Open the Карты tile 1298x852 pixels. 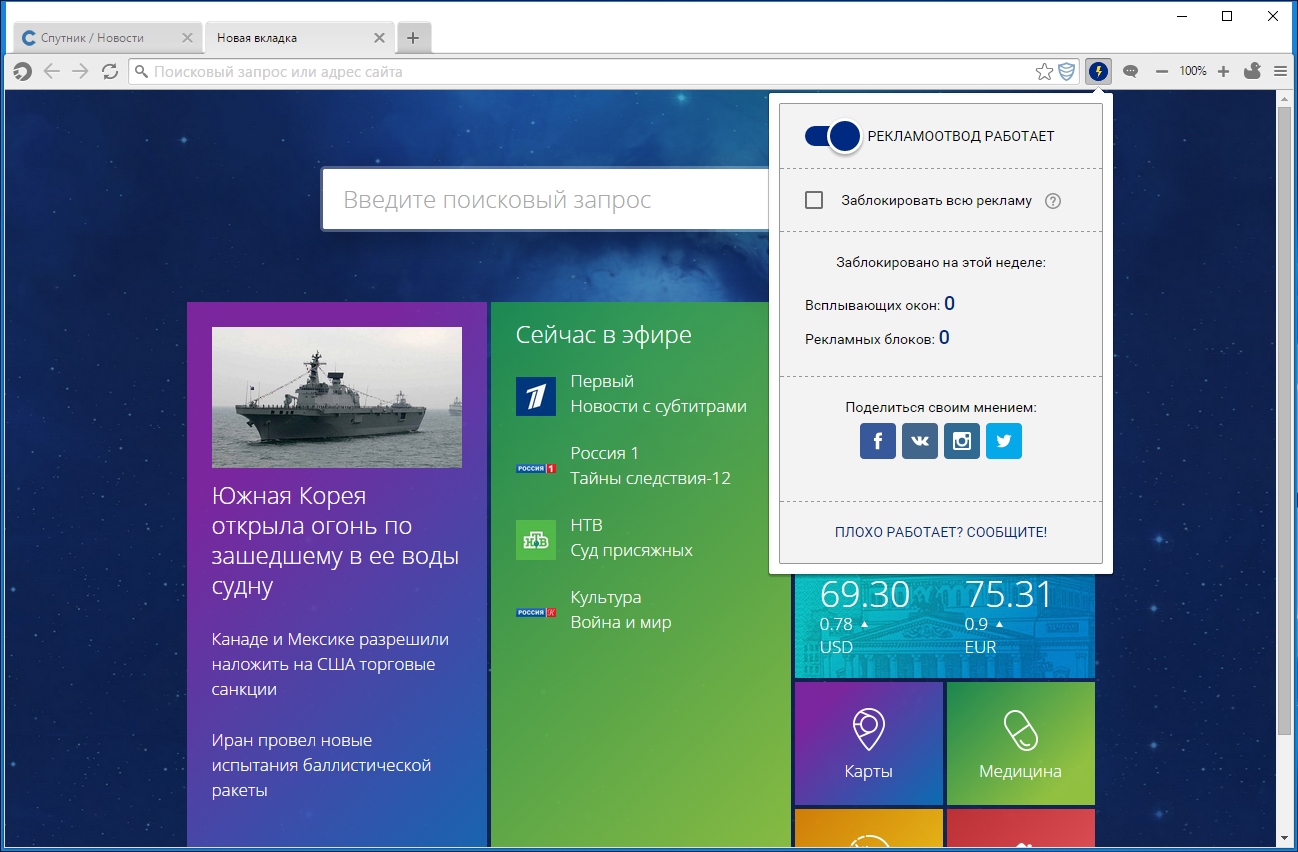pos(869,743)
